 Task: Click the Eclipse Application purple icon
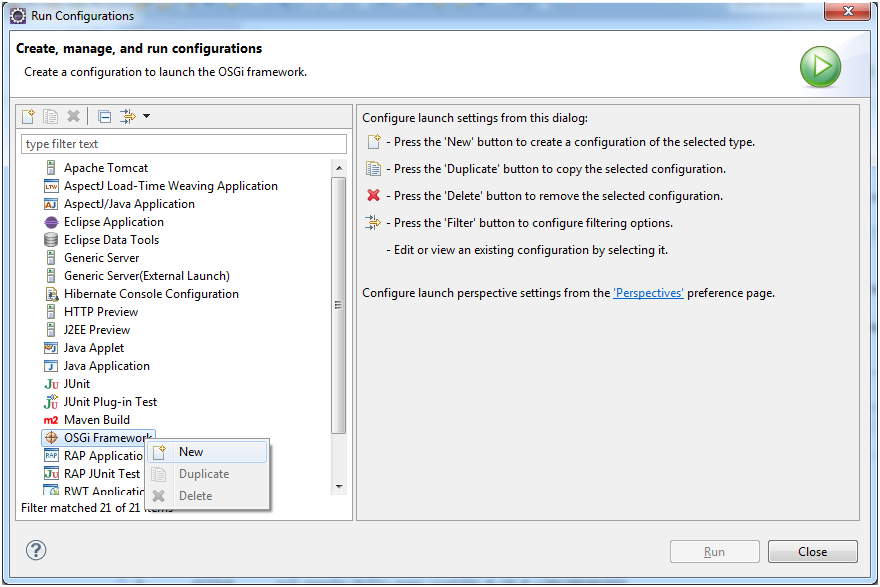[51, 222]
